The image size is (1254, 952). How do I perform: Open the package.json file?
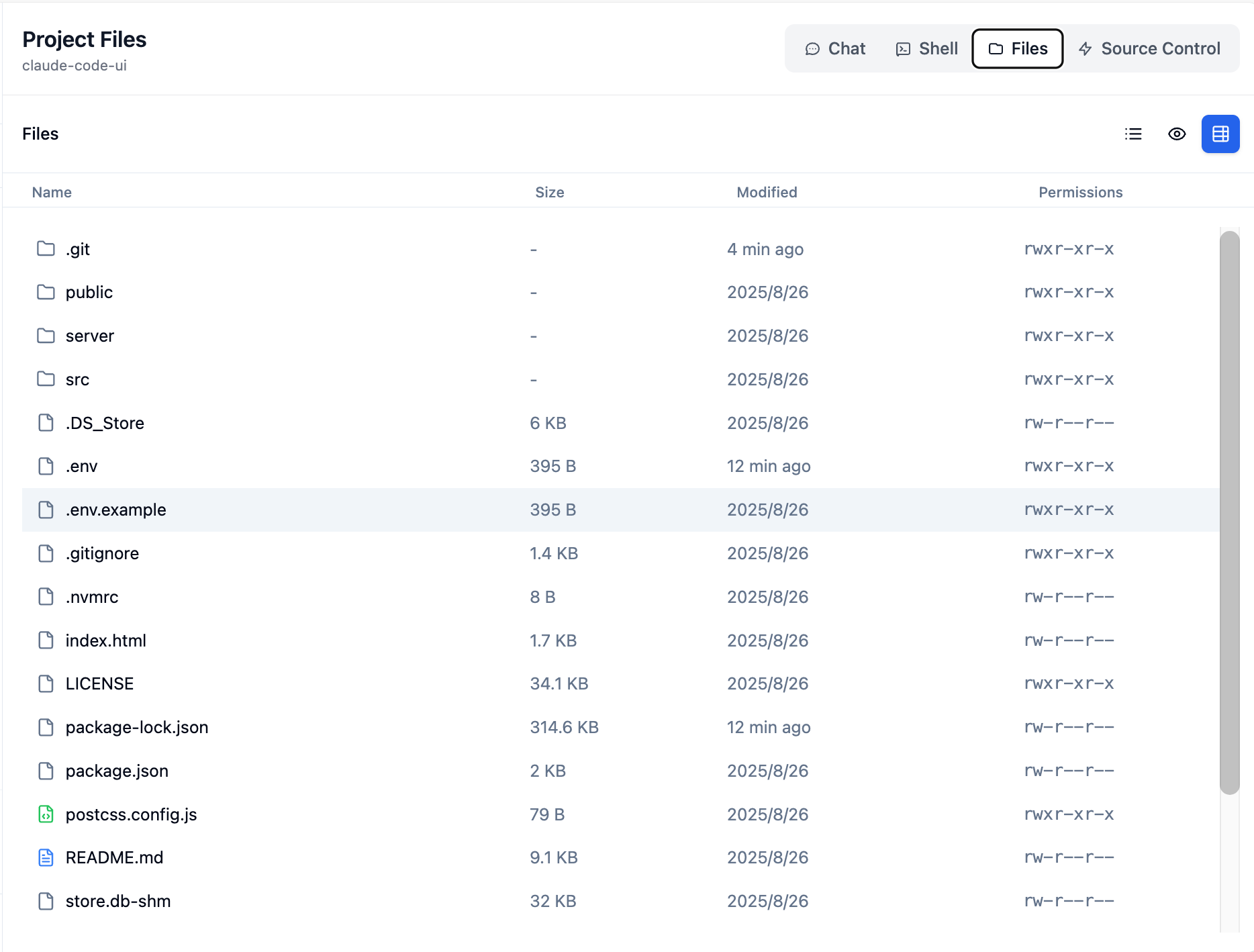pyautogui.click(x=117, y=771)
